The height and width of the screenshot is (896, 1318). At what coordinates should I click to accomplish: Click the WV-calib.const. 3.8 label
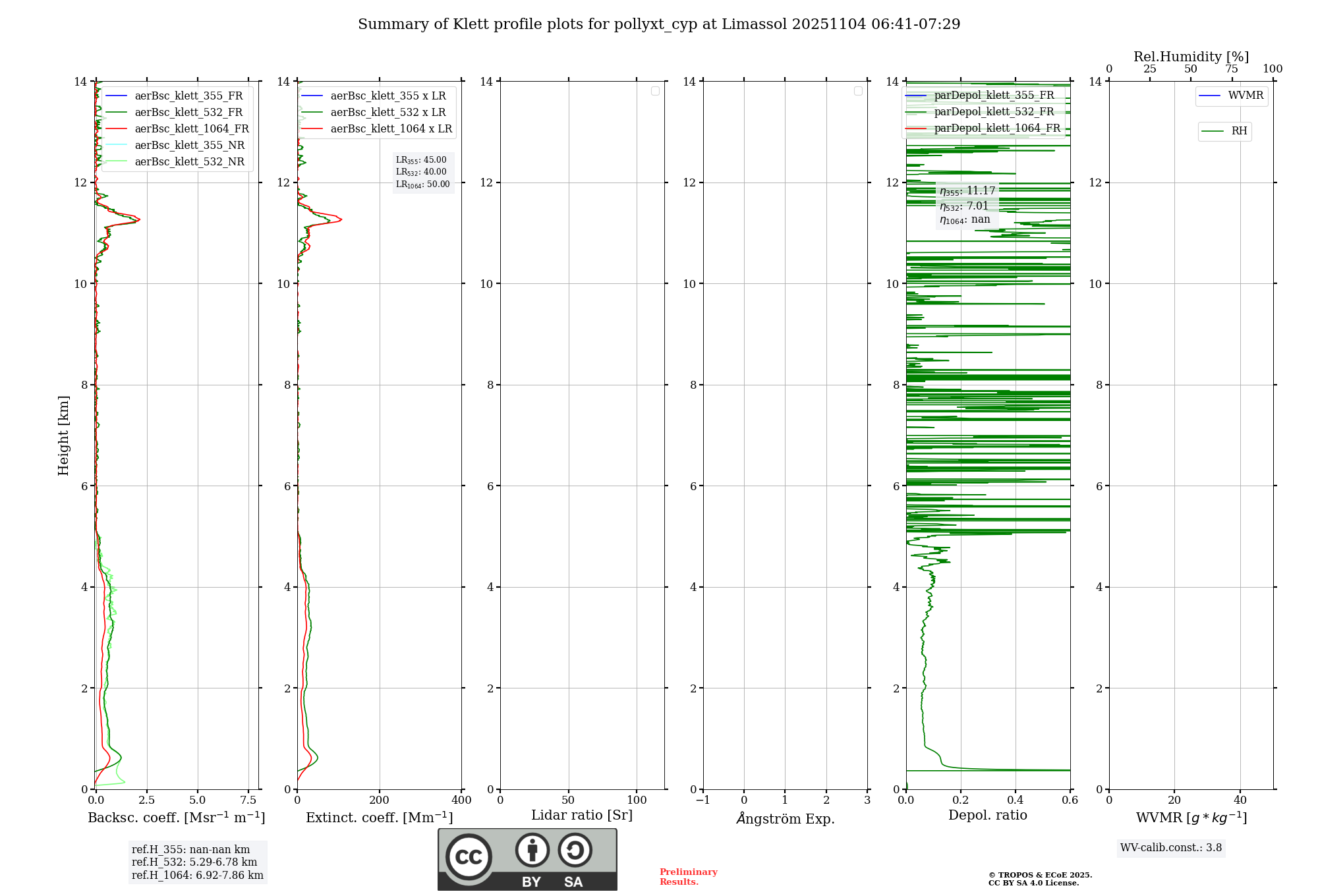(1170, 848)
